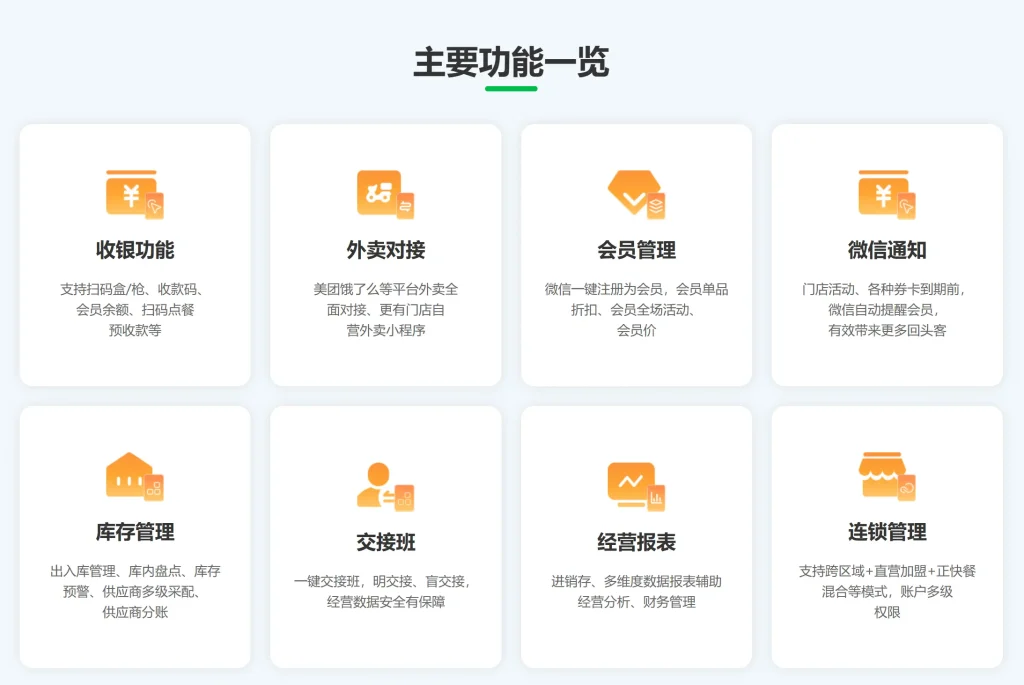This screenshot has height=685, width=1024.
Task: Click the description mentioning 美团饿了么 delivery platforms
Action: [385, 309]
